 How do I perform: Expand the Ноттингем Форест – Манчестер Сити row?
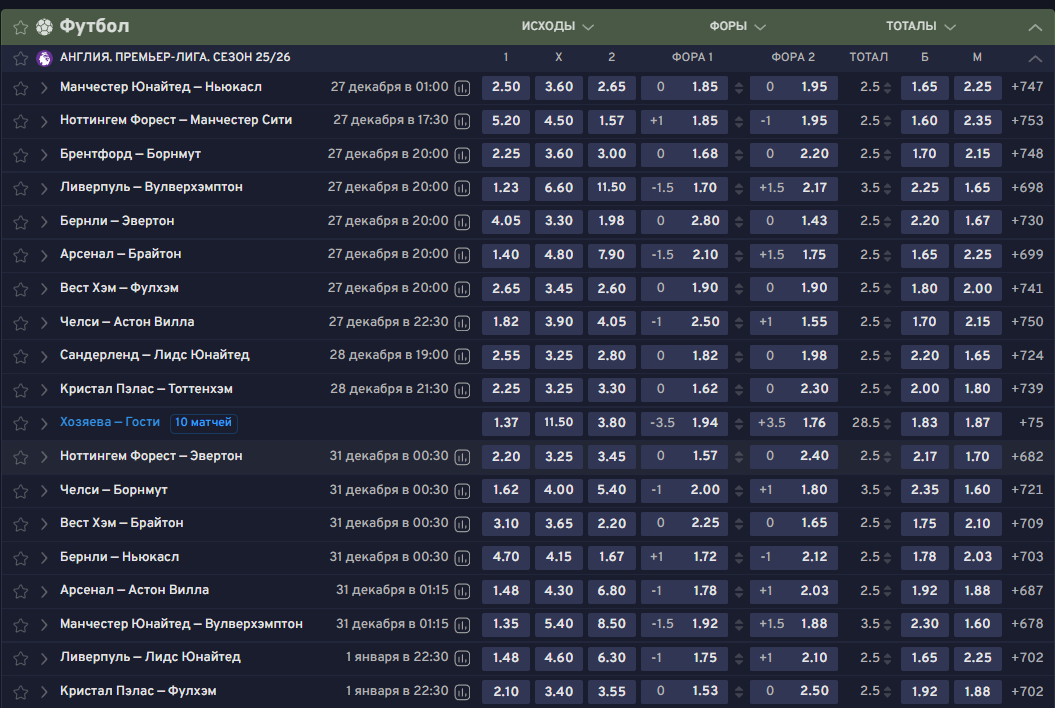44,121
